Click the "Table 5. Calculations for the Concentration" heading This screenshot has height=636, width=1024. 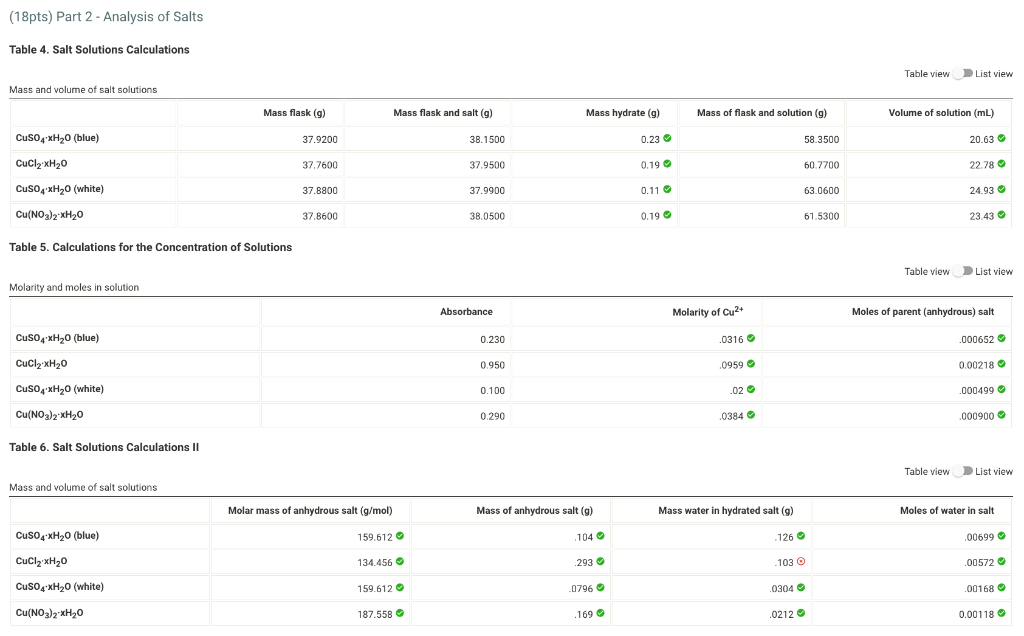tap(150, 247)
